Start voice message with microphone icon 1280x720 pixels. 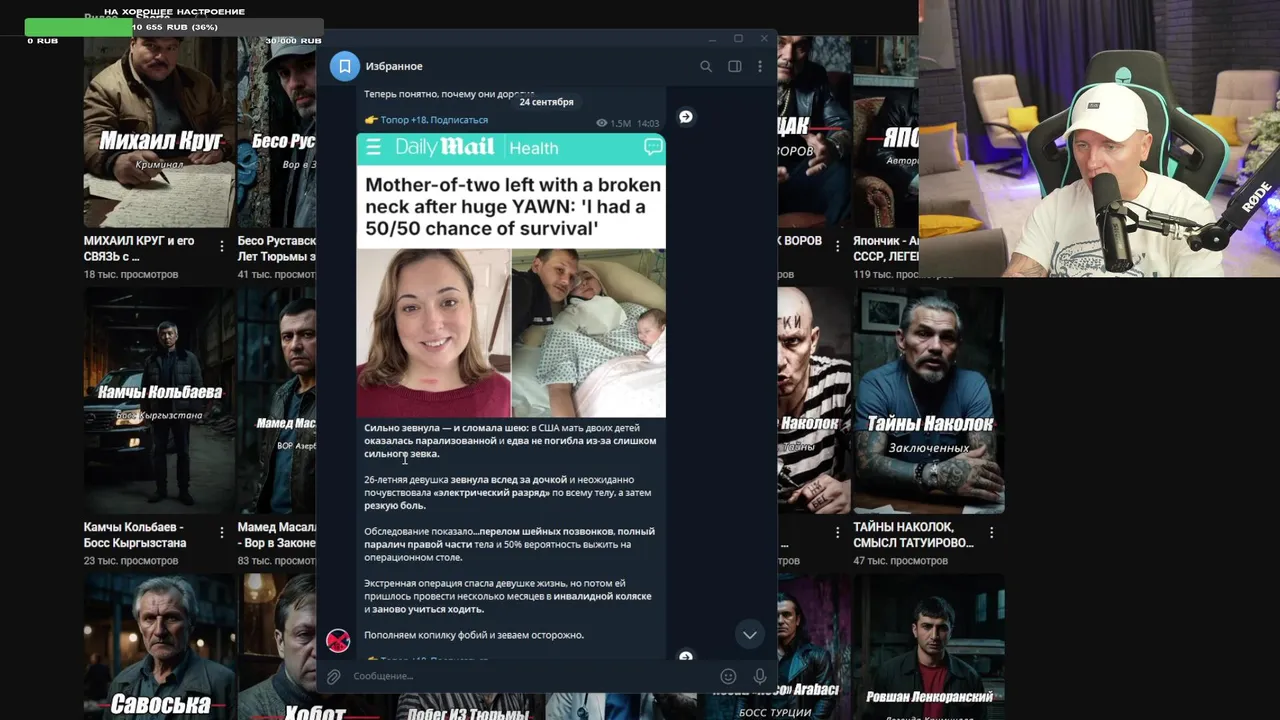coord(760,676)
